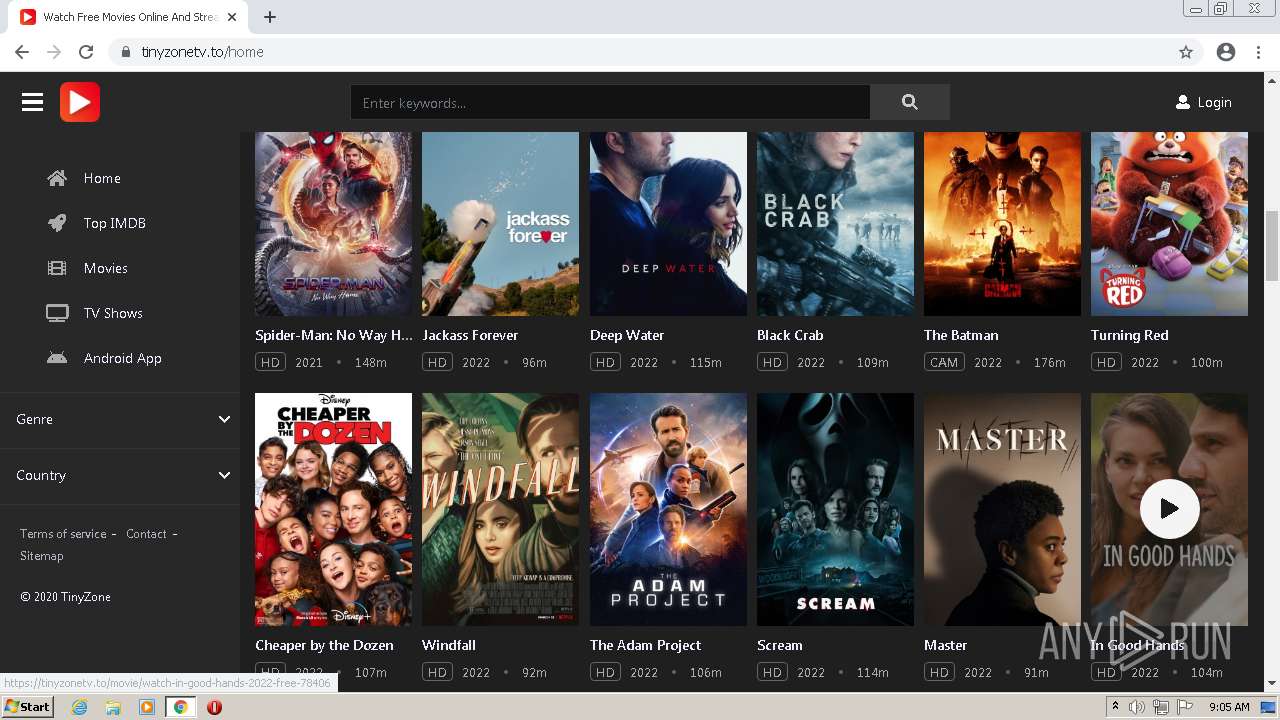Click the TV Shows monitor icon

click(x=57, y=313)
